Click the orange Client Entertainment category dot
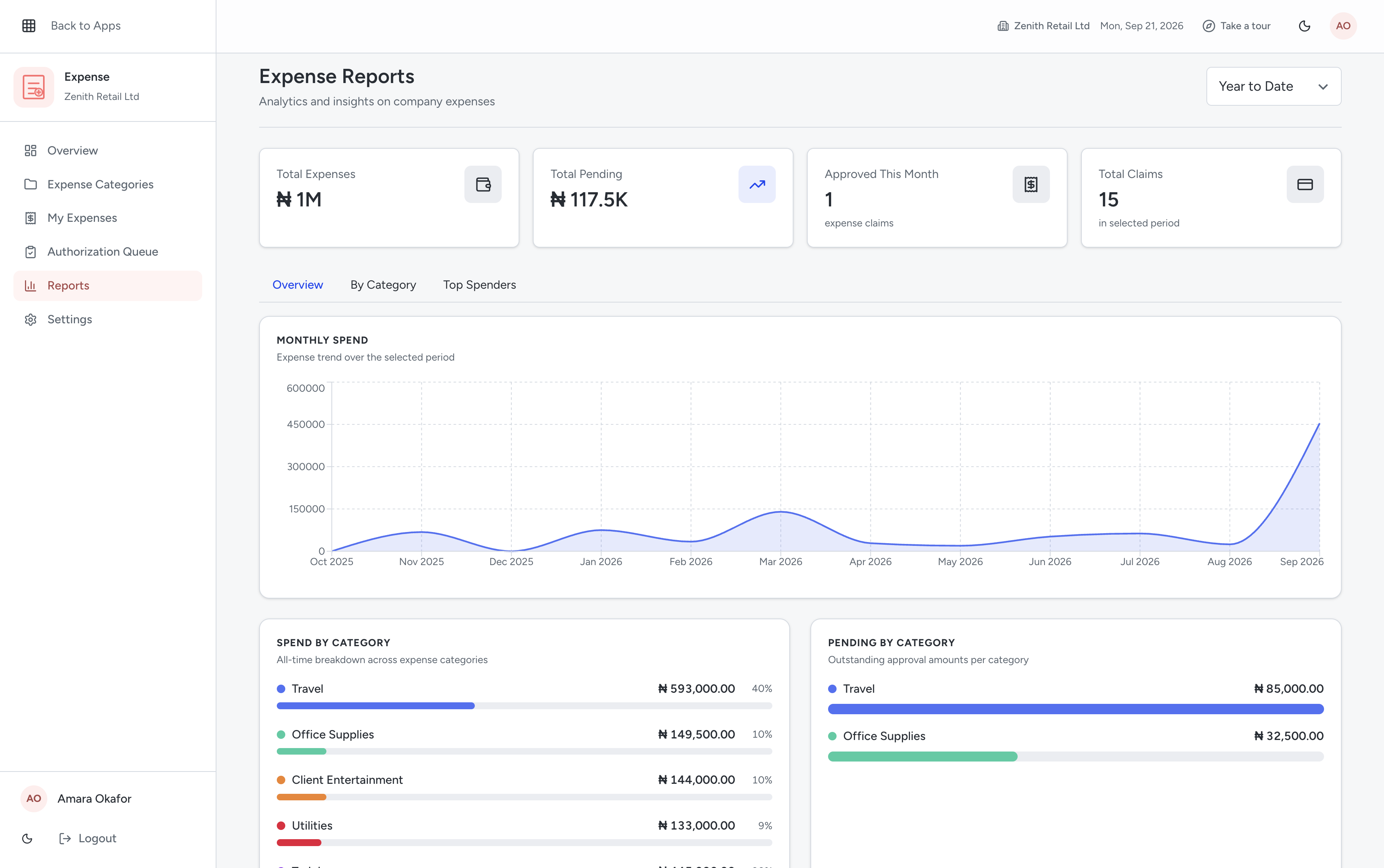This screenshot has width=1384, height=868. coord(281,780)
